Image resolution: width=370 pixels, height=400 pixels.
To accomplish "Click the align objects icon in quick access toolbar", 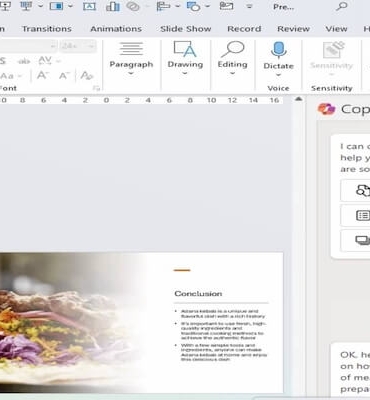I will [x=163, y=6].
